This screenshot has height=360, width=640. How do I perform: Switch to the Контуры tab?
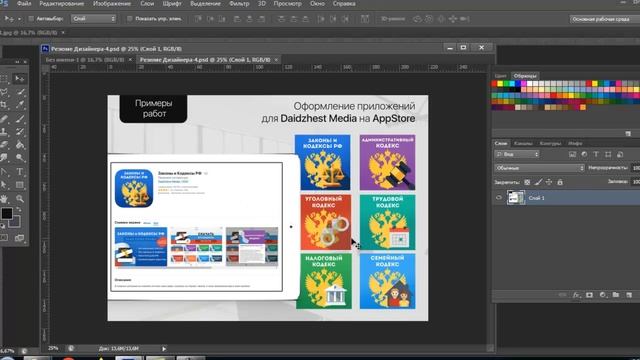click(550, 143)
